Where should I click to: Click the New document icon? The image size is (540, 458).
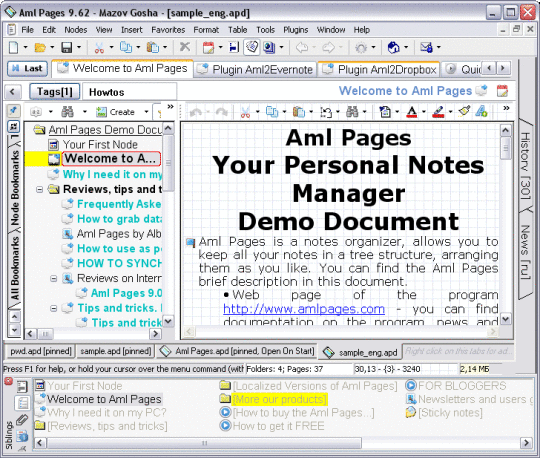[x=13, y=48]
